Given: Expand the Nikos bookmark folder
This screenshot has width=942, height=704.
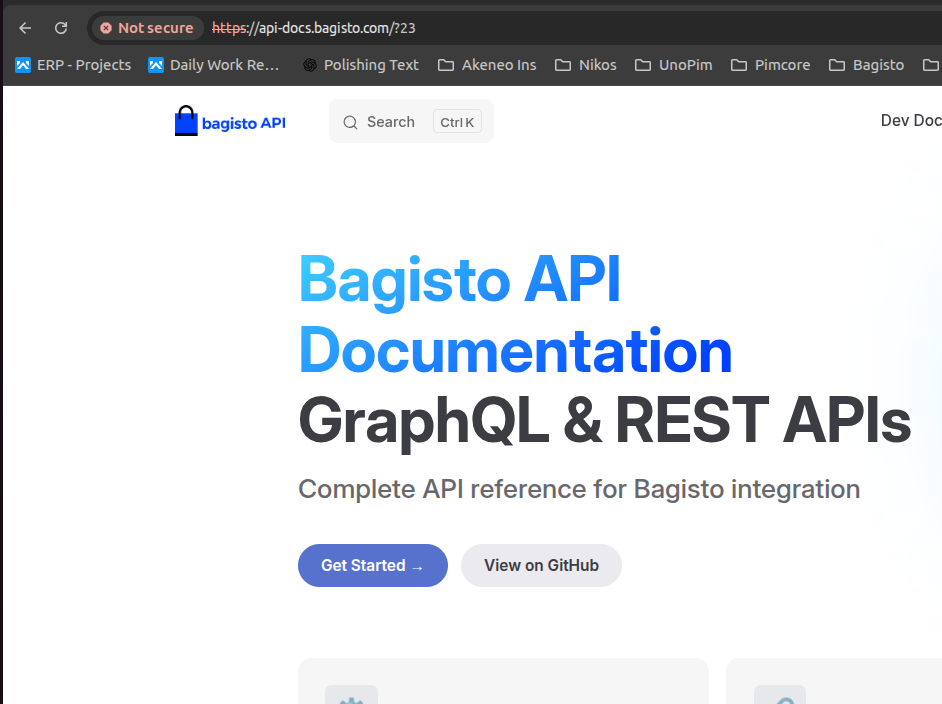Looking at the screenshot, I should click(x=586, y=65).
